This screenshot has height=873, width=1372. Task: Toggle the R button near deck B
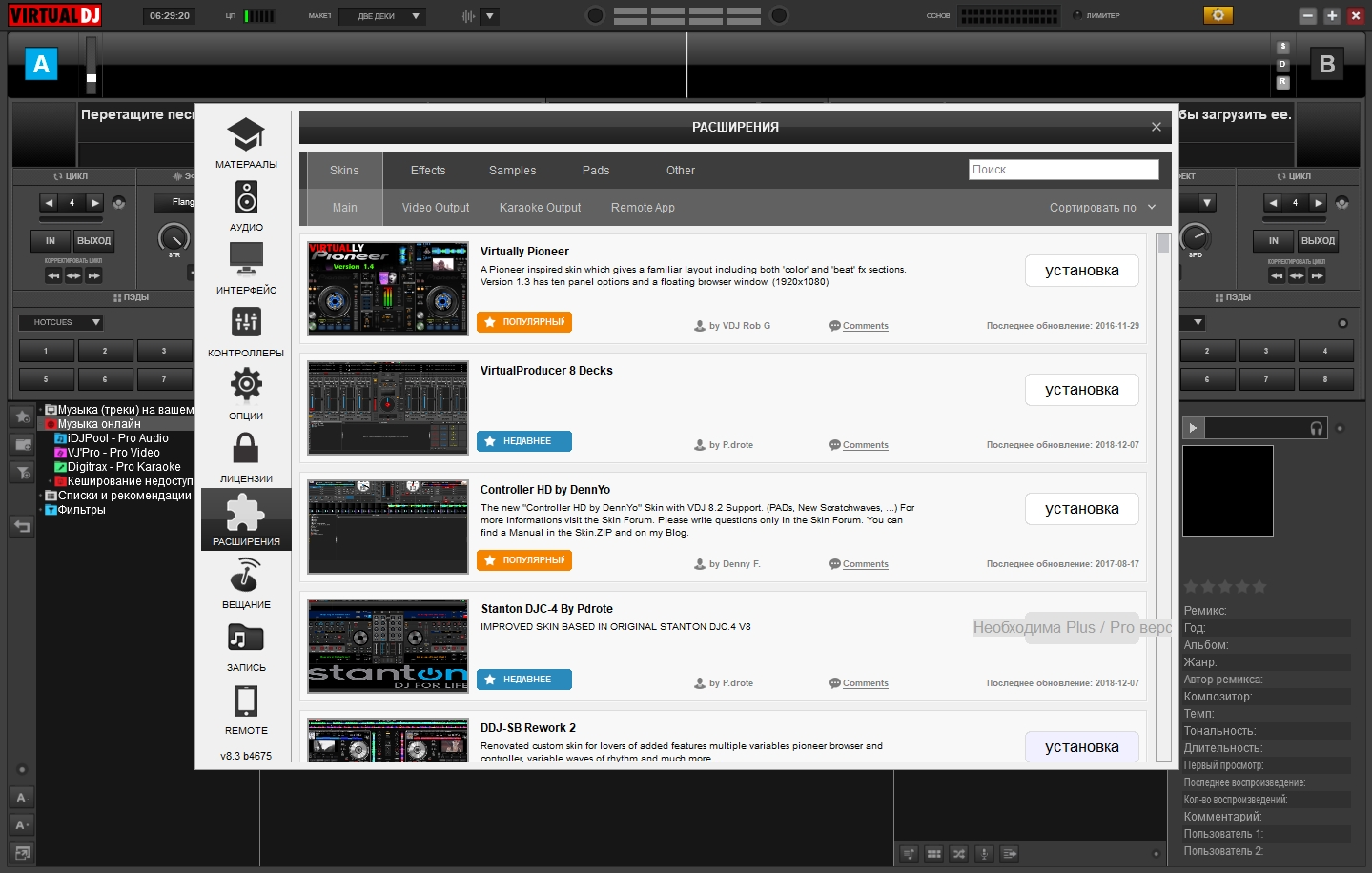click(1282, 82)
